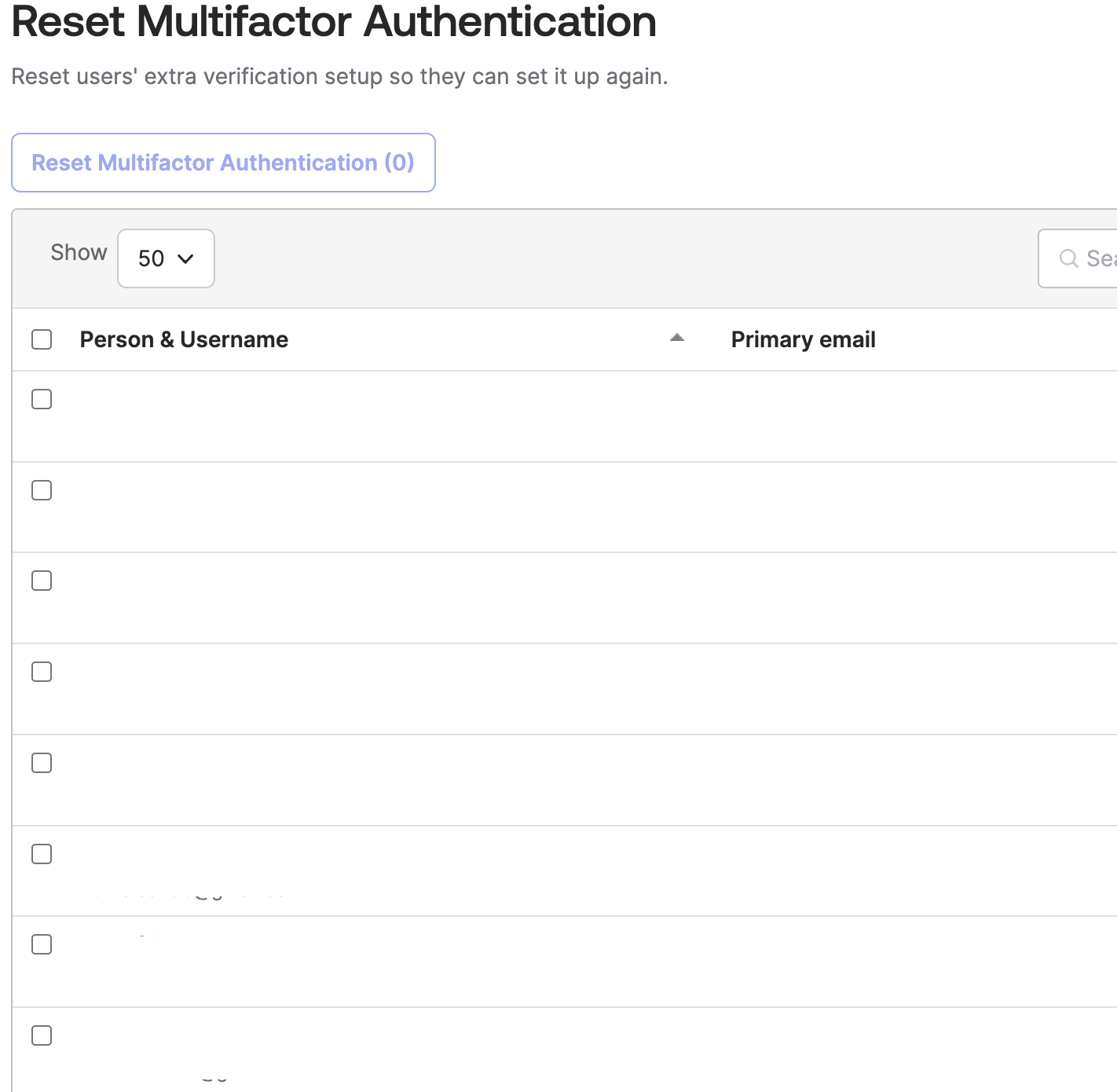Click the sort arrow beside Person & Username

pos(677,338)
